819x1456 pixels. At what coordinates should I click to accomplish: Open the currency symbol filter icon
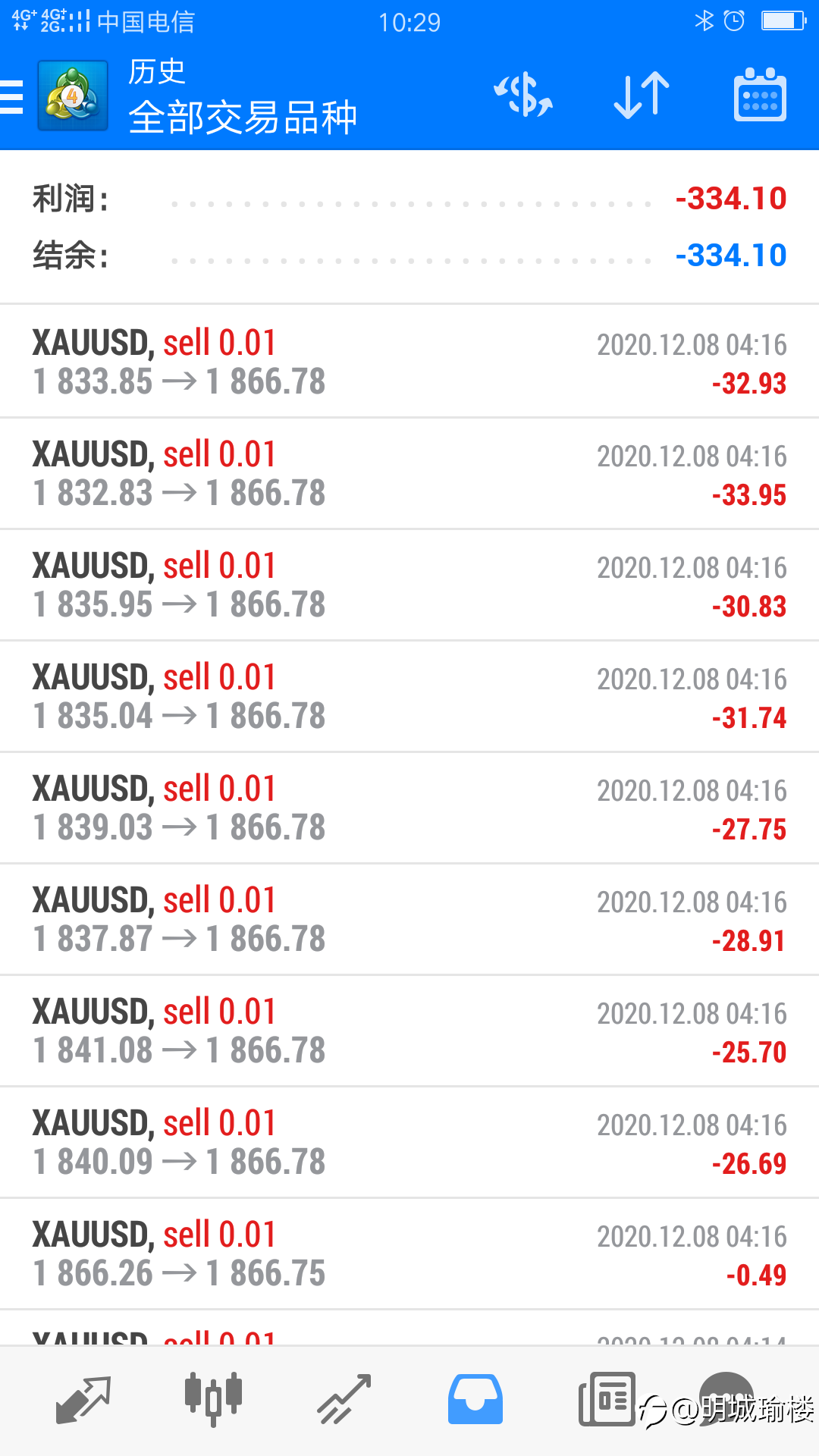pyautogui.click(x=523, y=96)
